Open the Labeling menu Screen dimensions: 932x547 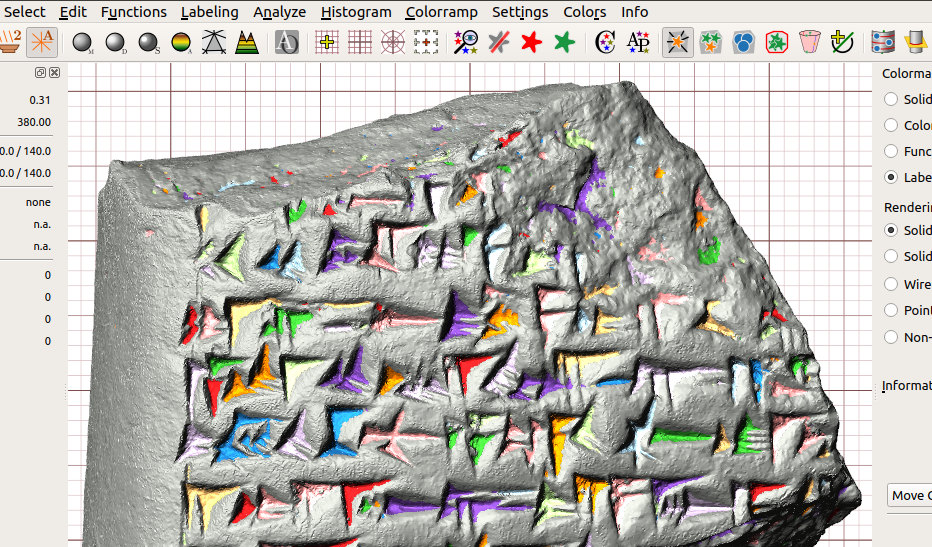point(209,12)
